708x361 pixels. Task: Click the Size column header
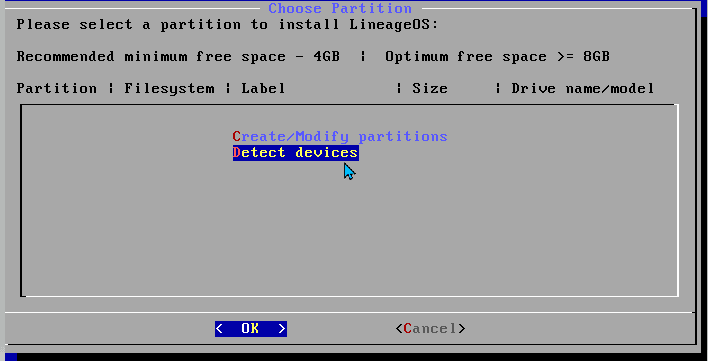pyautogui.click(x=430, y=88)
